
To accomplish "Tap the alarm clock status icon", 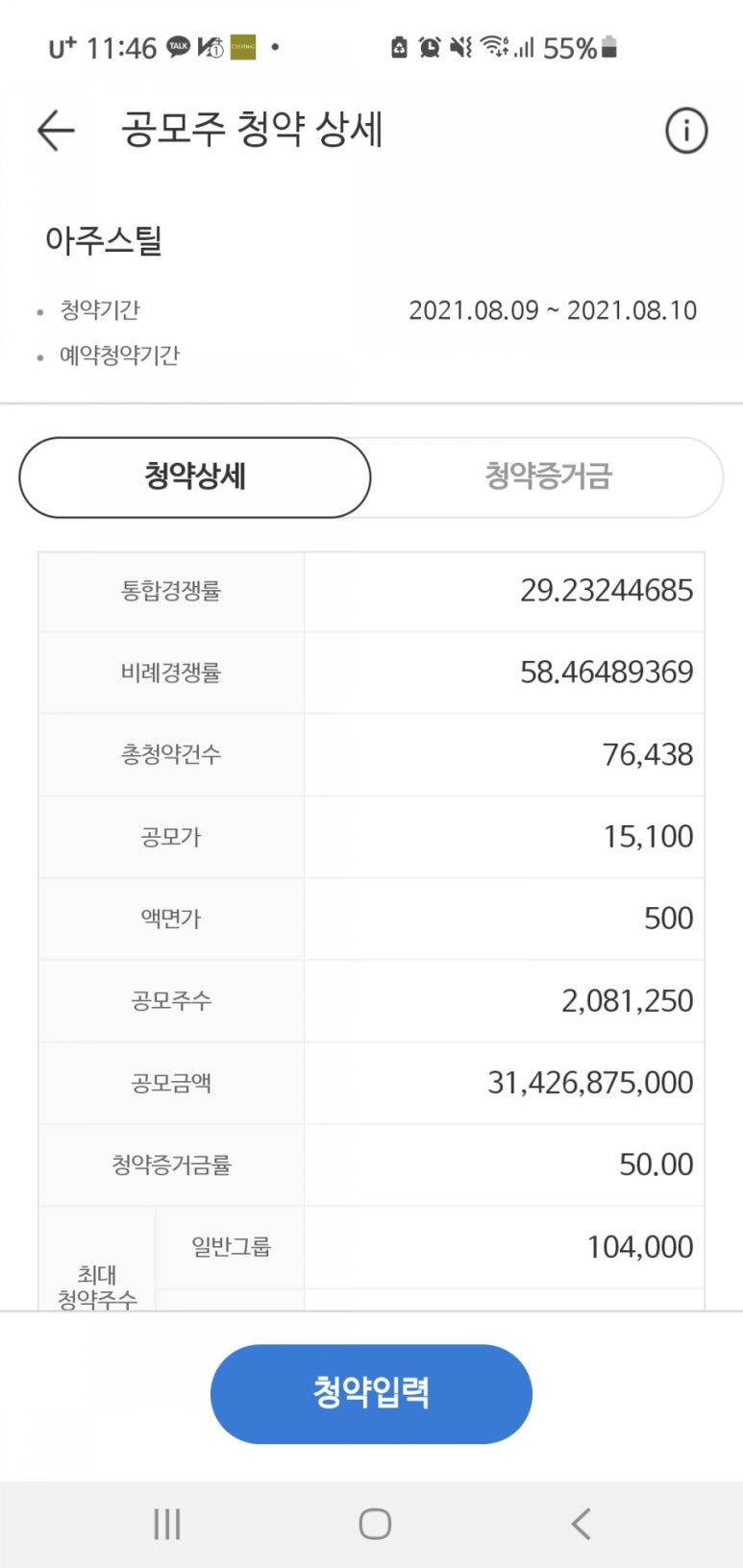I will 430,47.
